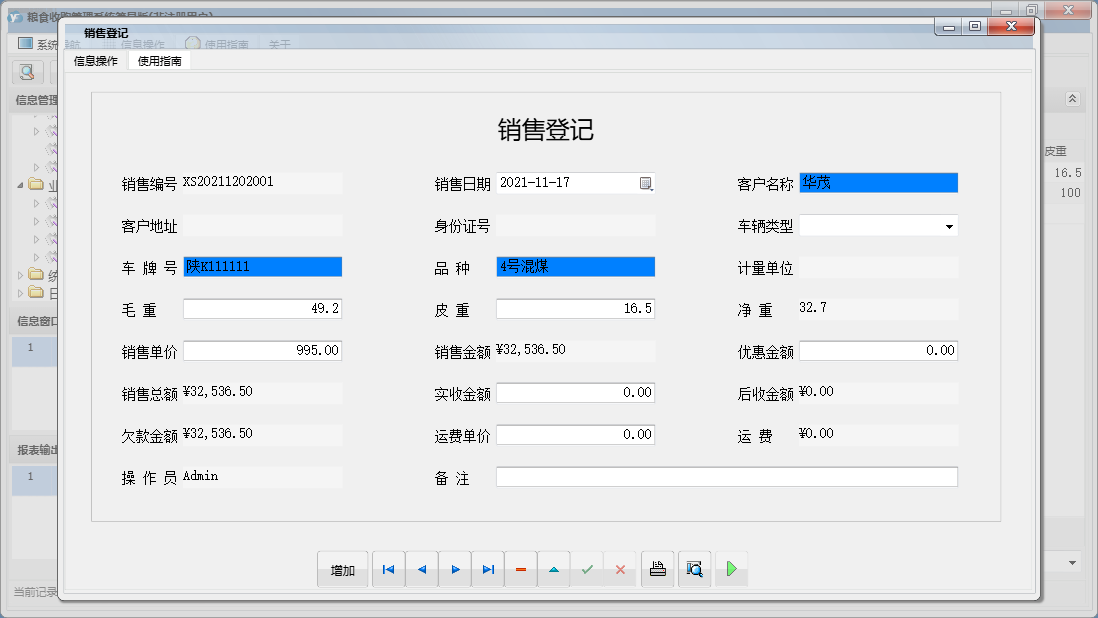Open the print icon
Image resolution: width=1098 pixels, height=618 pixels.
(657, 568)
